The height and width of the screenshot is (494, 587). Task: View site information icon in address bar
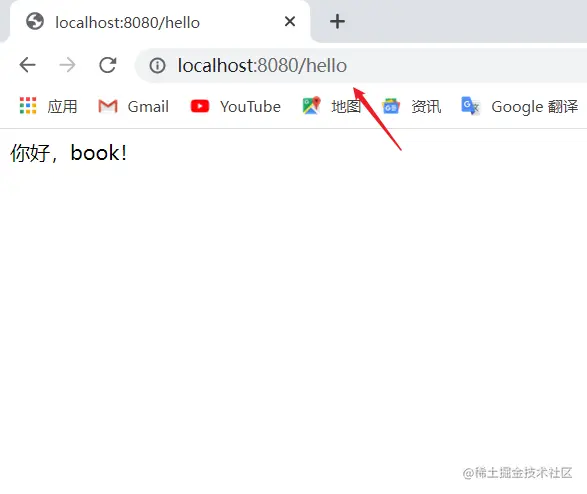[x=157, y=65]
